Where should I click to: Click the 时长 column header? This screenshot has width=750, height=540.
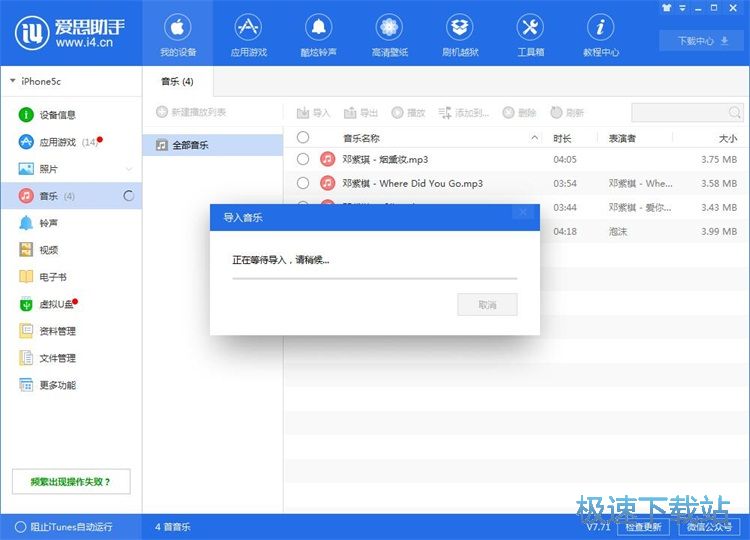pos(562,139)
